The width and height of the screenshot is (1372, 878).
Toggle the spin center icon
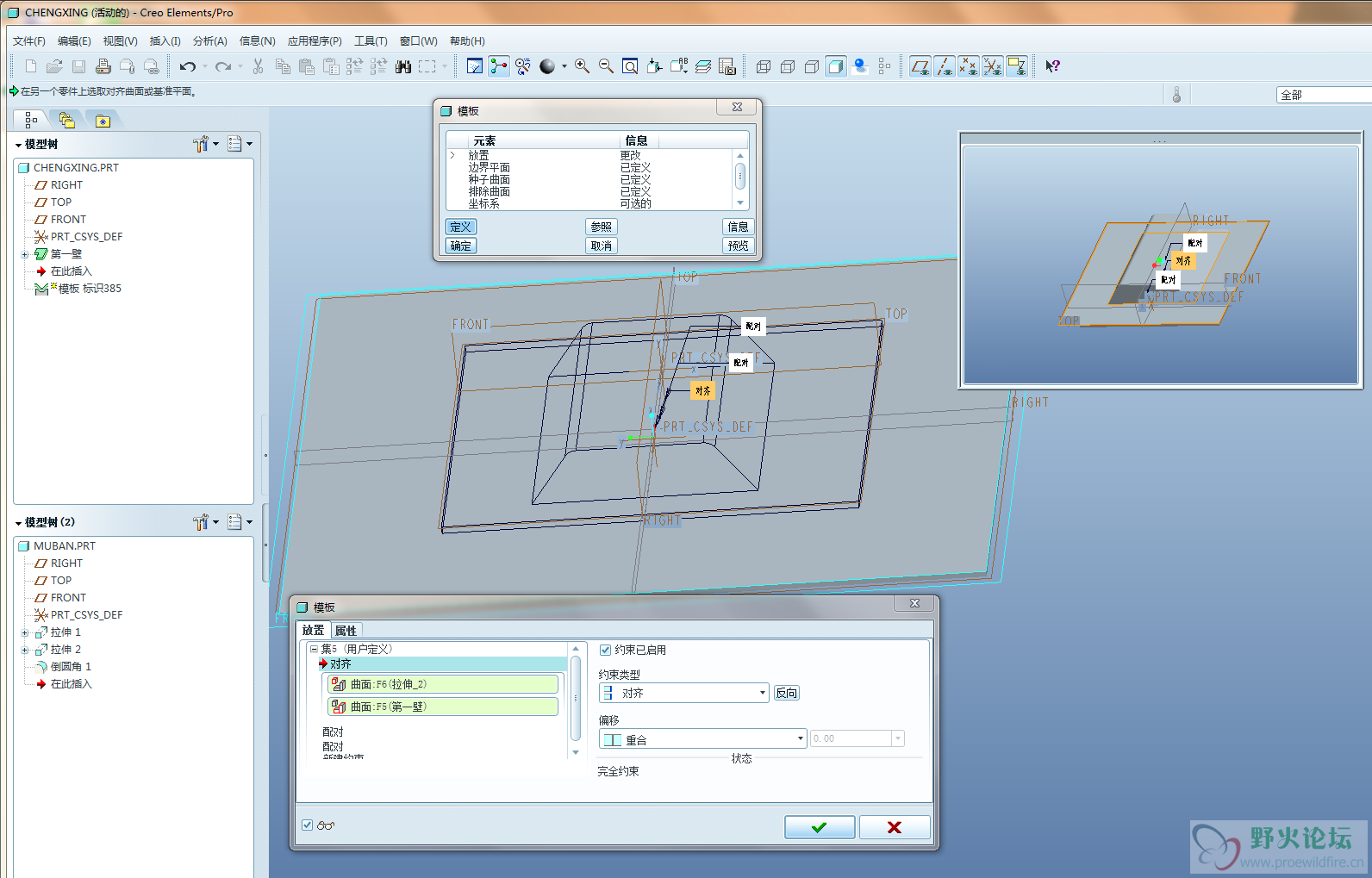click(x=499, y=66)
